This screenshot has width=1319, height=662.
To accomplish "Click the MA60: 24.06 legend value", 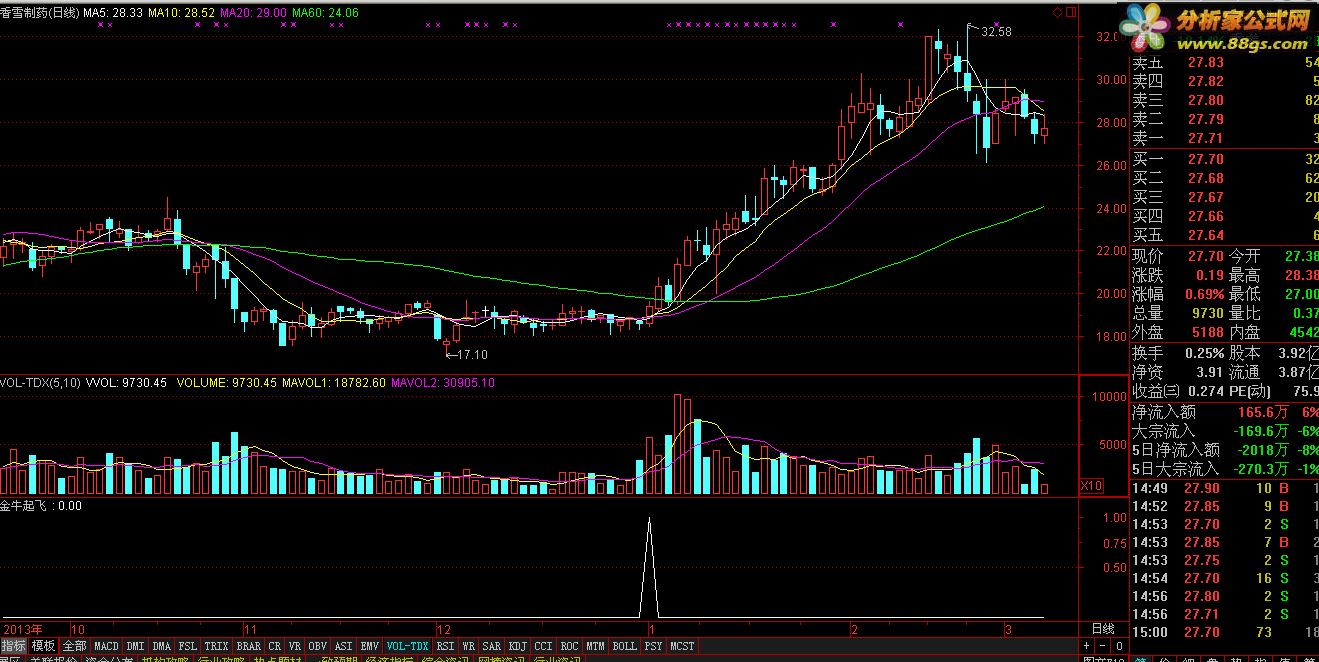I will click(325, 13).
